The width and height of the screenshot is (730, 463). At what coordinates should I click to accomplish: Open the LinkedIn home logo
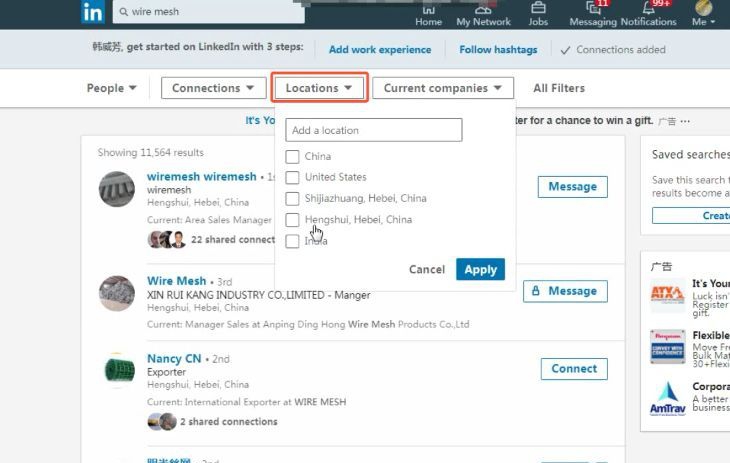[93, 12]
